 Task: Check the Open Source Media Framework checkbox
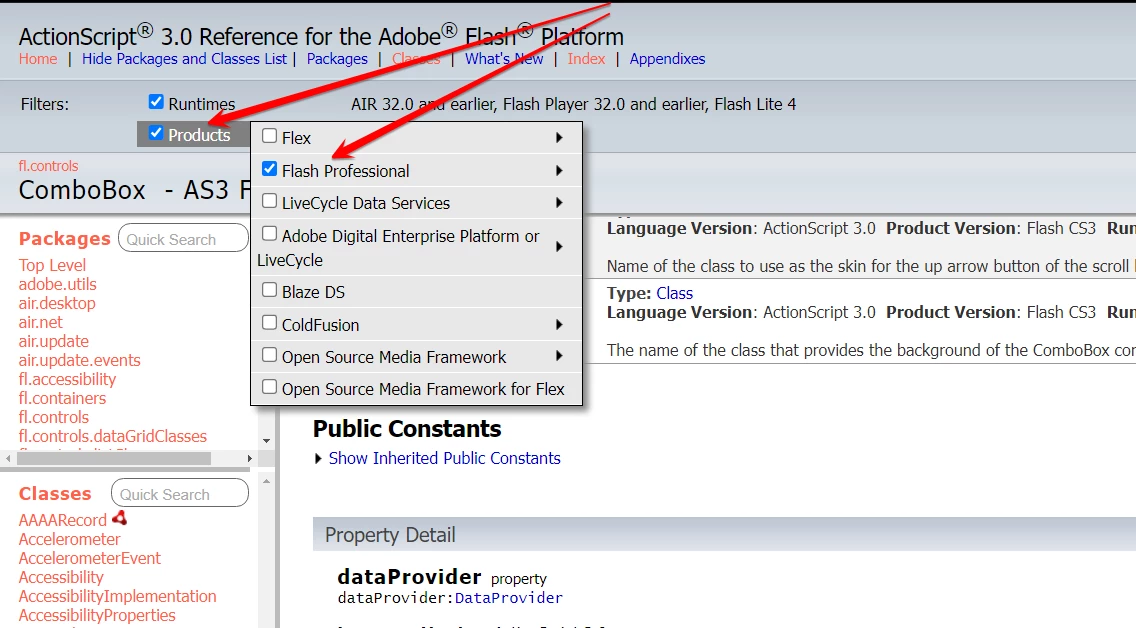click(270, 355)
